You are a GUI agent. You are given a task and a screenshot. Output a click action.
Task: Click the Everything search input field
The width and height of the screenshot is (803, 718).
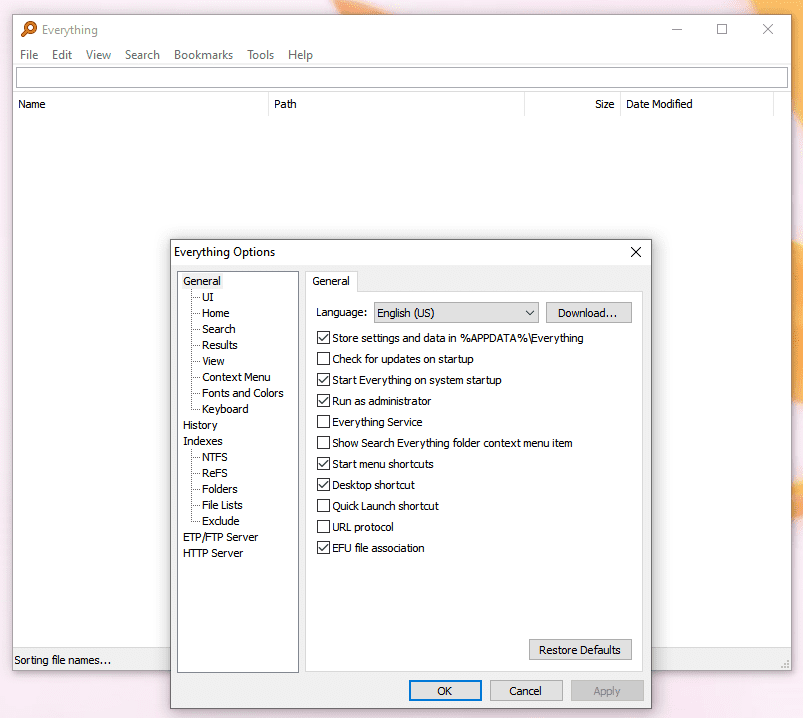402,78
